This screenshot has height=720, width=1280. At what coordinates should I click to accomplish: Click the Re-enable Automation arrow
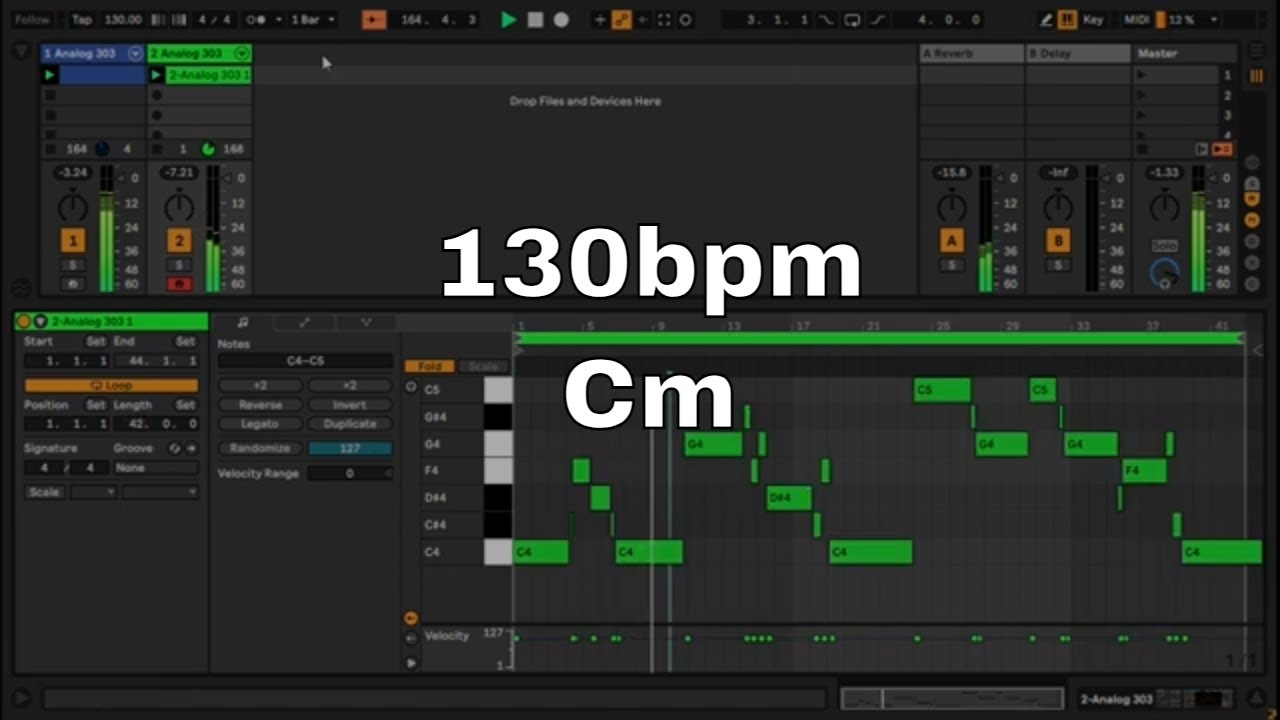(643, 20)
